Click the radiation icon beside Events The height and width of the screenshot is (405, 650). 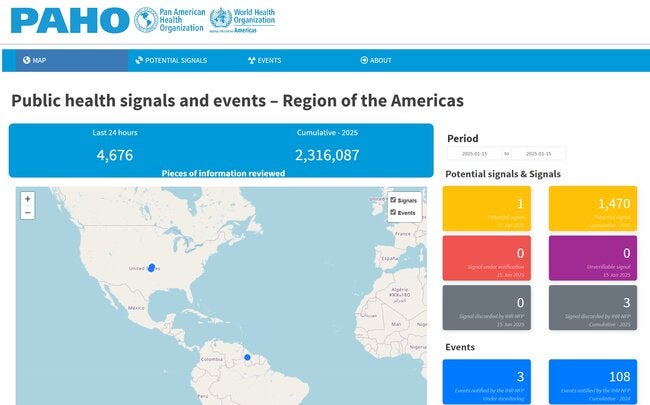(x=252, y=61)
